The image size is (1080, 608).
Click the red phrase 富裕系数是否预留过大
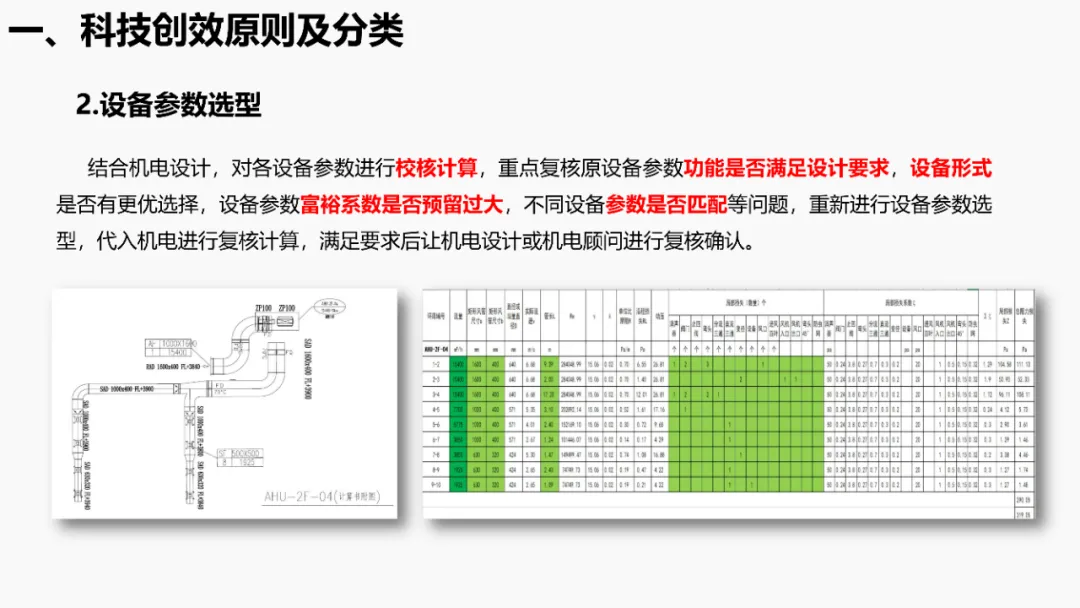click(x=402, y=205)
